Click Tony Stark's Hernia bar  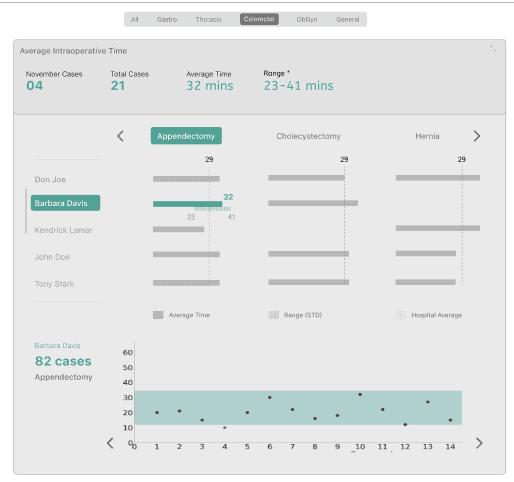pyautogui.click(x=426, y=282)
